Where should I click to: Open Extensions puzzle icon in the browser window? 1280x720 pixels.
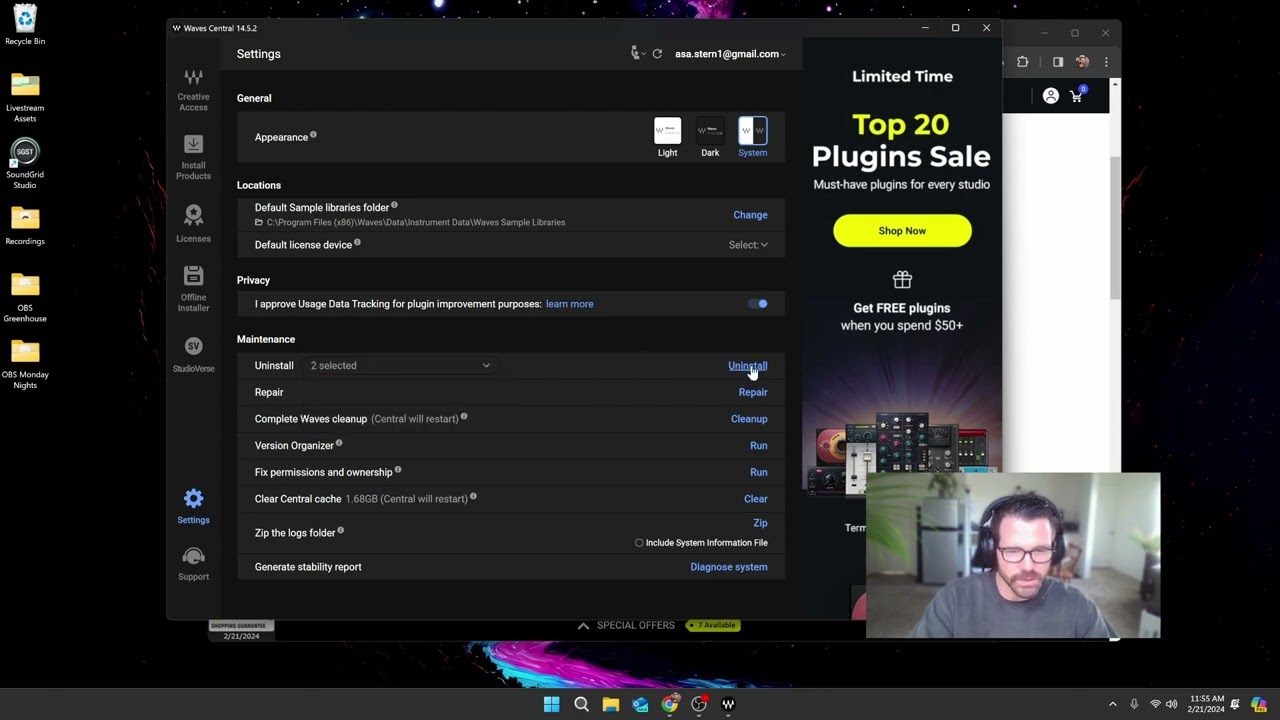click(1022, 62)
